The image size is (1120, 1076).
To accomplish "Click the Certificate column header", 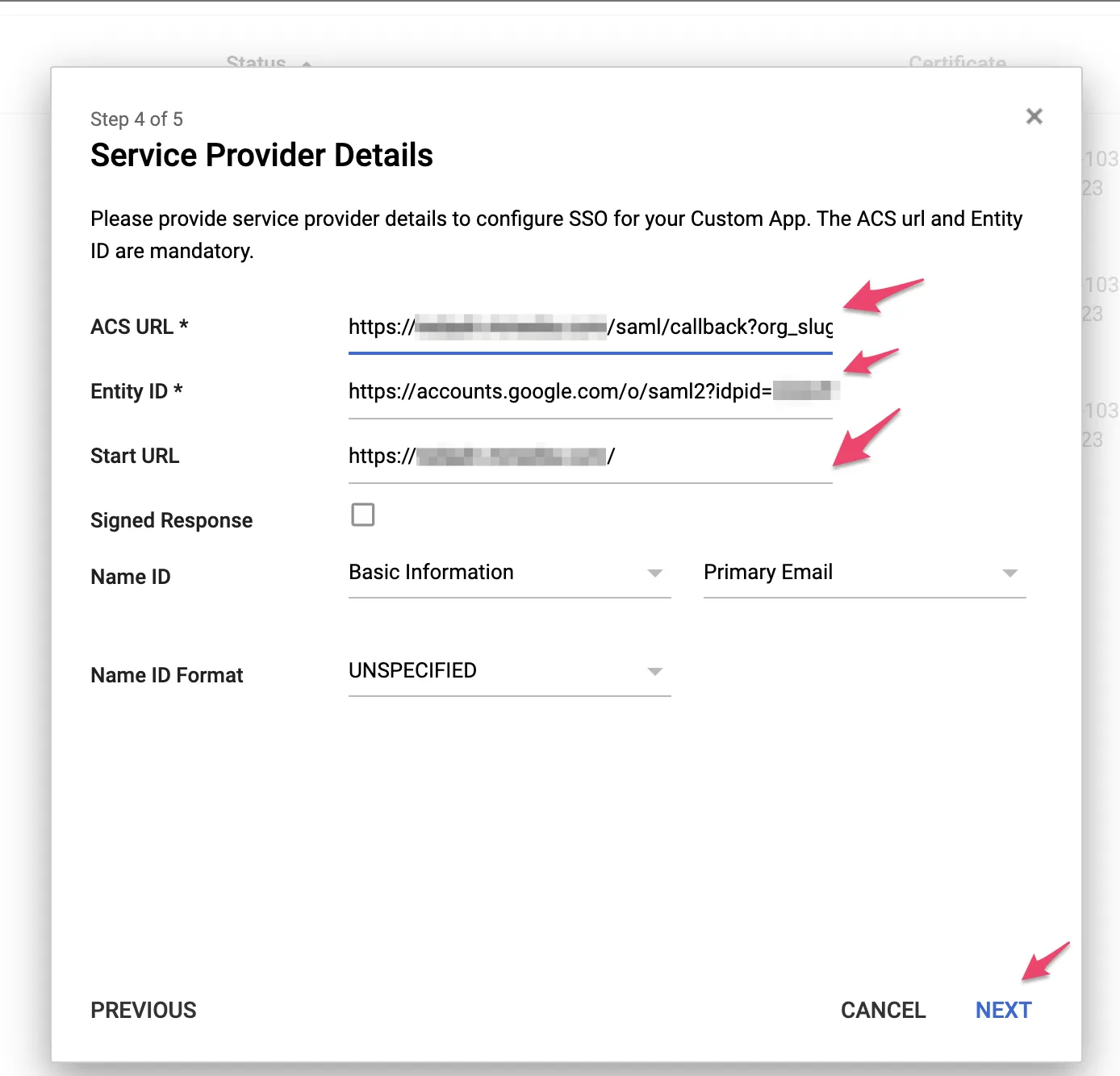I will tap(957, 63).
